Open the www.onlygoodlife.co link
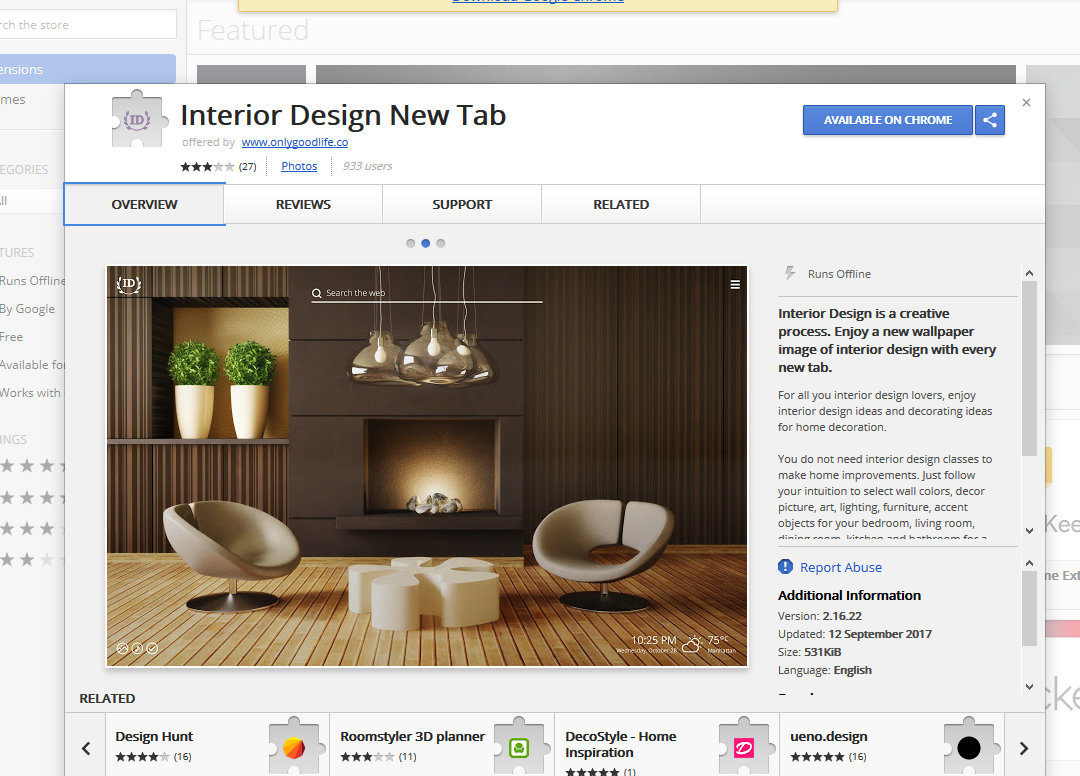The height and width of the screenshot is (776, 1080). pos(294,142)
